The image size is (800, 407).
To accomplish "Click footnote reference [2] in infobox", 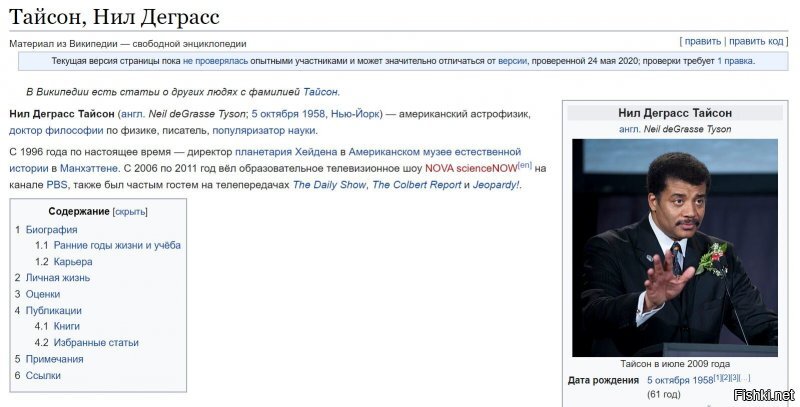I will click(726, 378).
